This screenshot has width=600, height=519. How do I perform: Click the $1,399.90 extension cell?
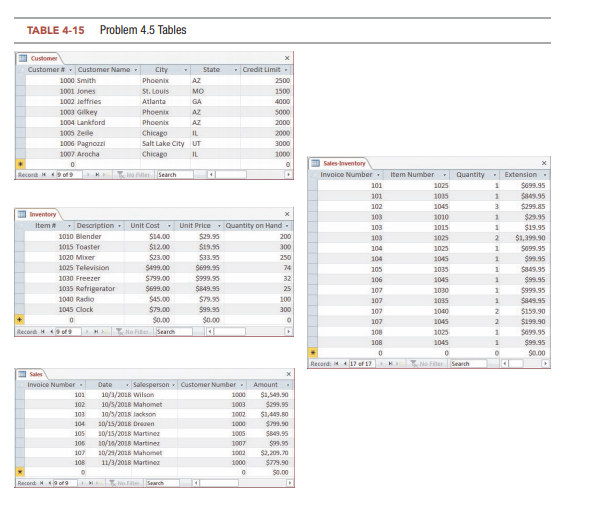(524, 238)
